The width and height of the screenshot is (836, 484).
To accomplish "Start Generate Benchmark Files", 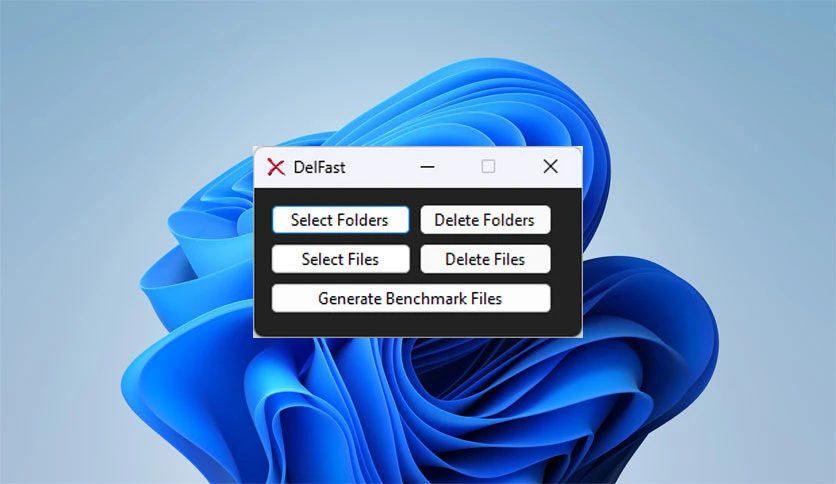I will coord(411,299).
